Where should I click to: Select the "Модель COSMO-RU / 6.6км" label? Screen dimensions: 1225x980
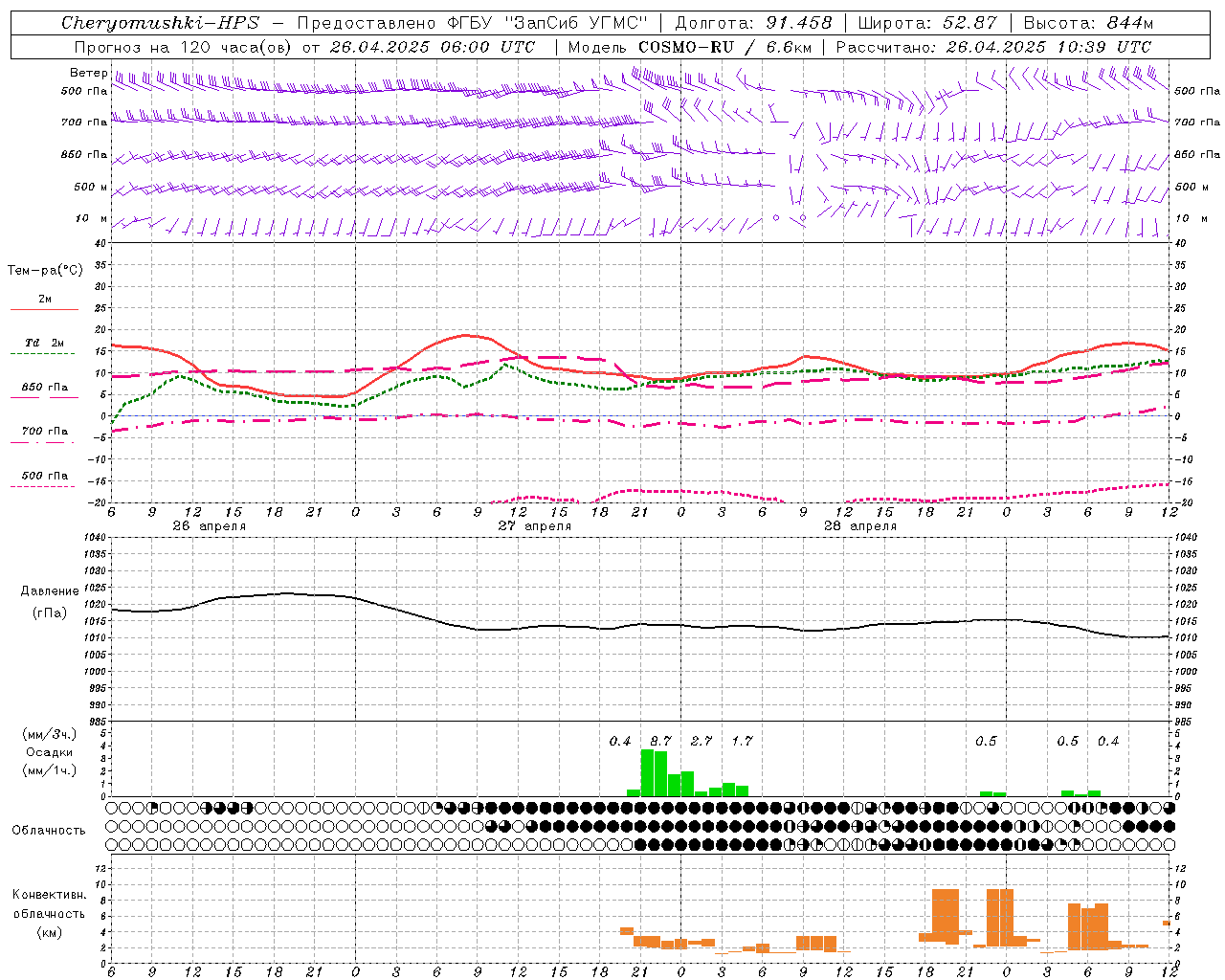690,47
